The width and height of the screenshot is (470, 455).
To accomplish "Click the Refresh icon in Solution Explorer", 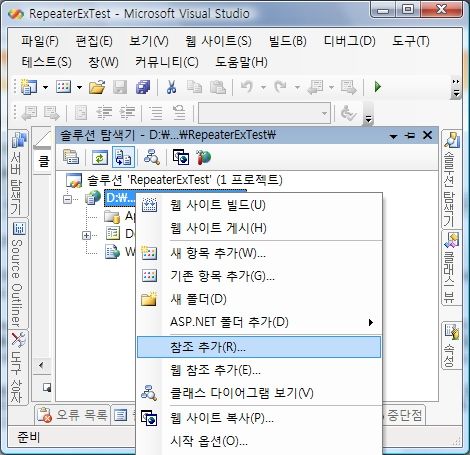I will 100,157.
